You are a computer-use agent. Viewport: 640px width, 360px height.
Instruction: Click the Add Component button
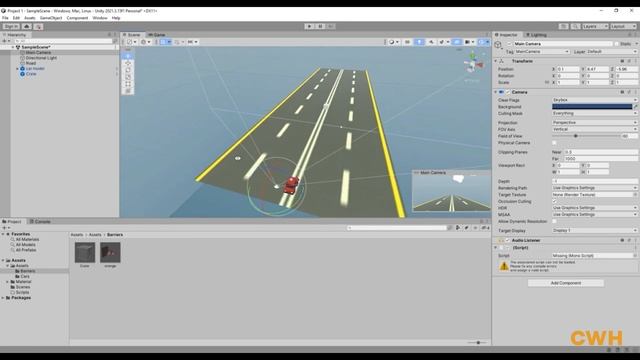(x=566, y=283)
